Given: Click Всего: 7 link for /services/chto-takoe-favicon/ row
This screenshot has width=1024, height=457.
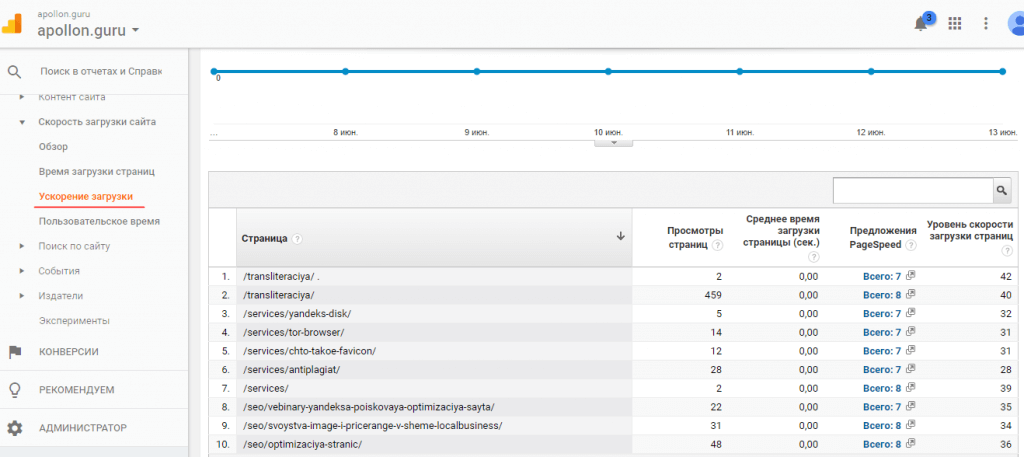Looking at the screenshot, I should point(882,351).
